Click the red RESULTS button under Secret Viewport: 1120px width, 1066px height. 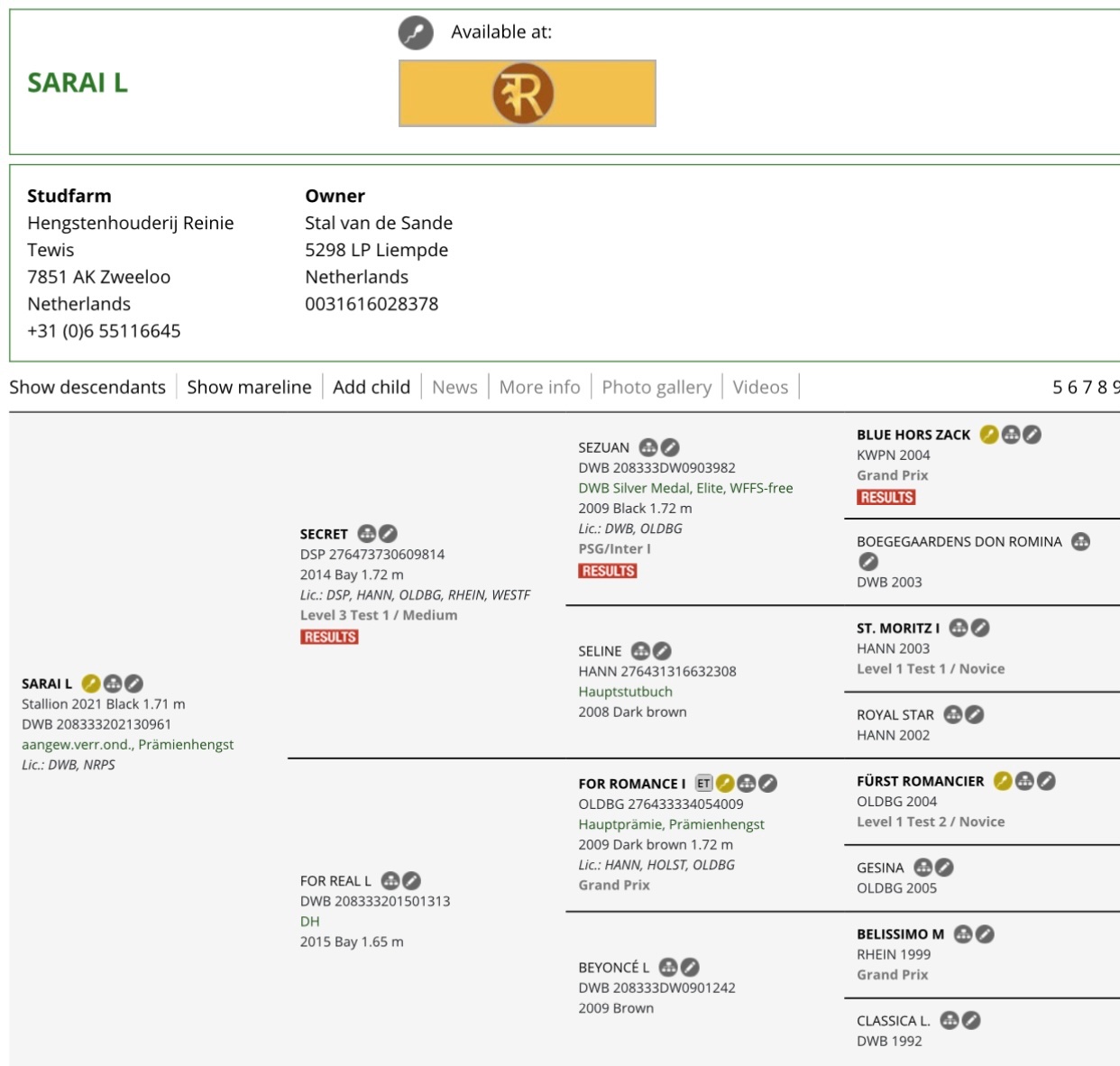tap(329, 637)
